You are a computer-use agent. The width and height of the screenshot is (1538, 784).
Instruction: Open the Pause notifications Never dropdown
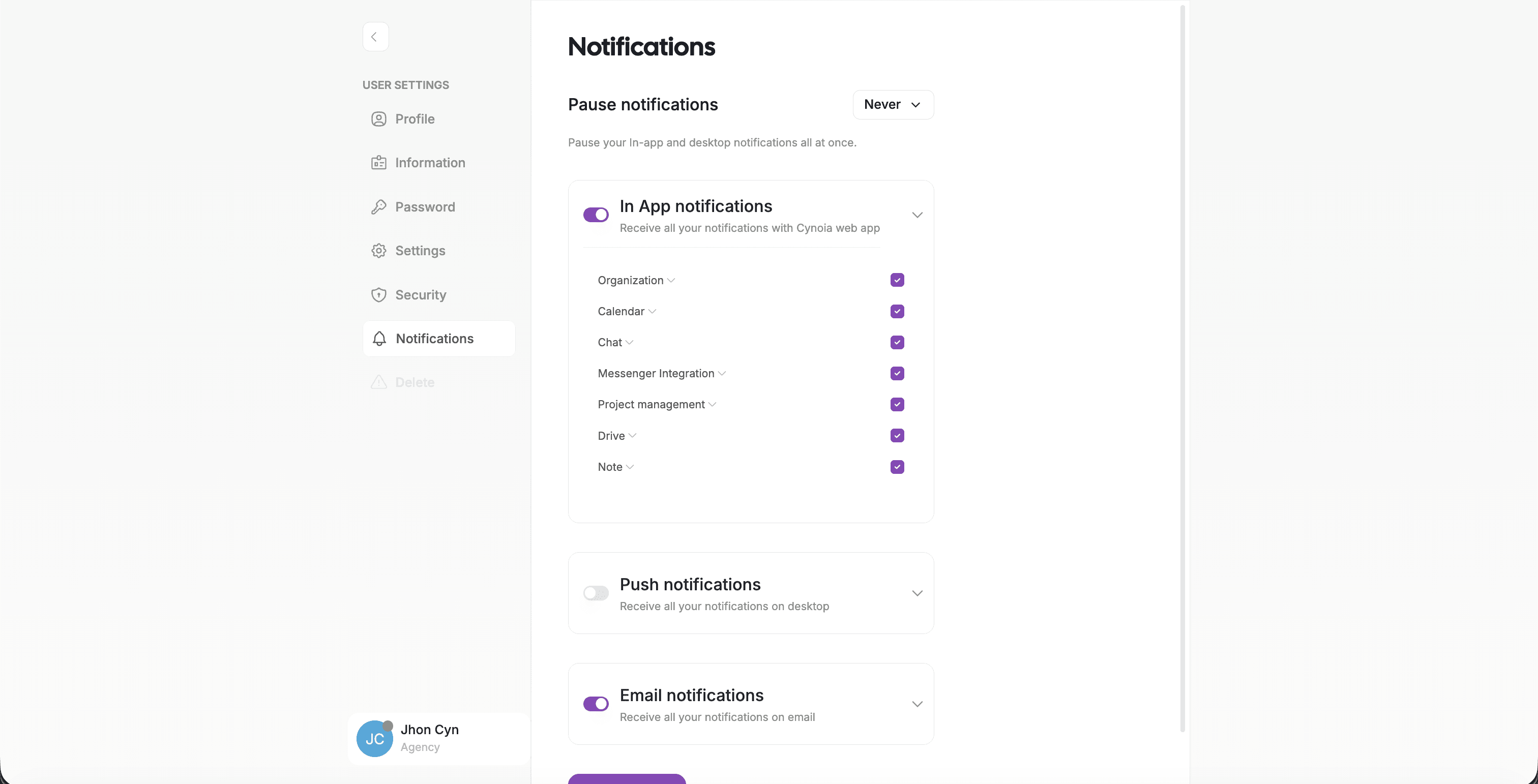[893, 105]
